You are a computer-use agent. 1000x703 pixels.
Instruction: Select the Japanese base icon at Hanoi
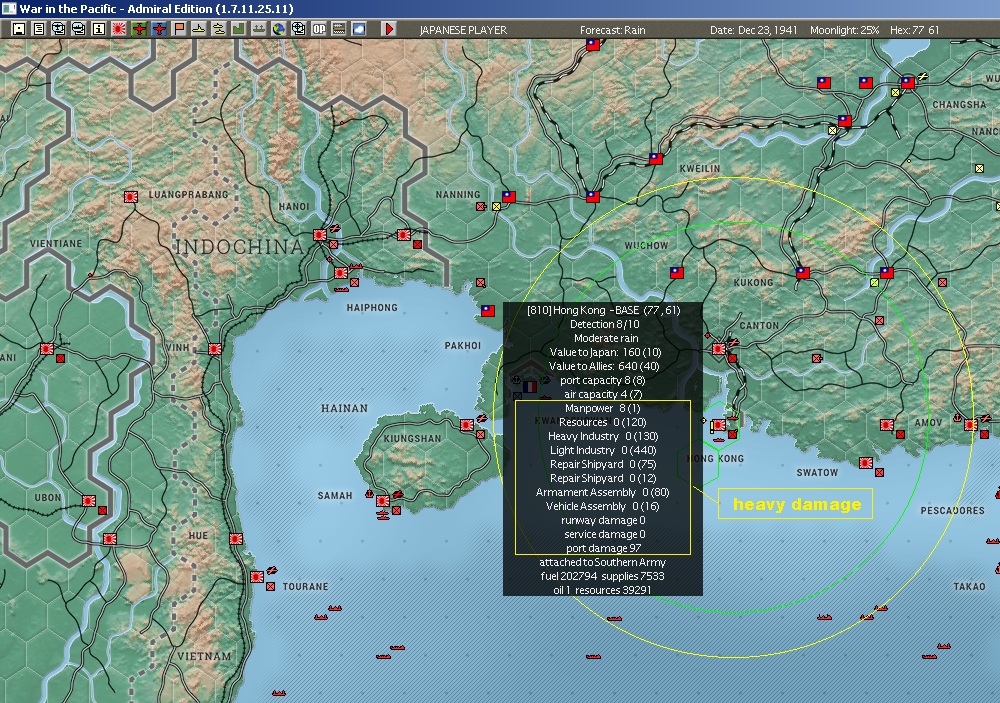point(320,235)
